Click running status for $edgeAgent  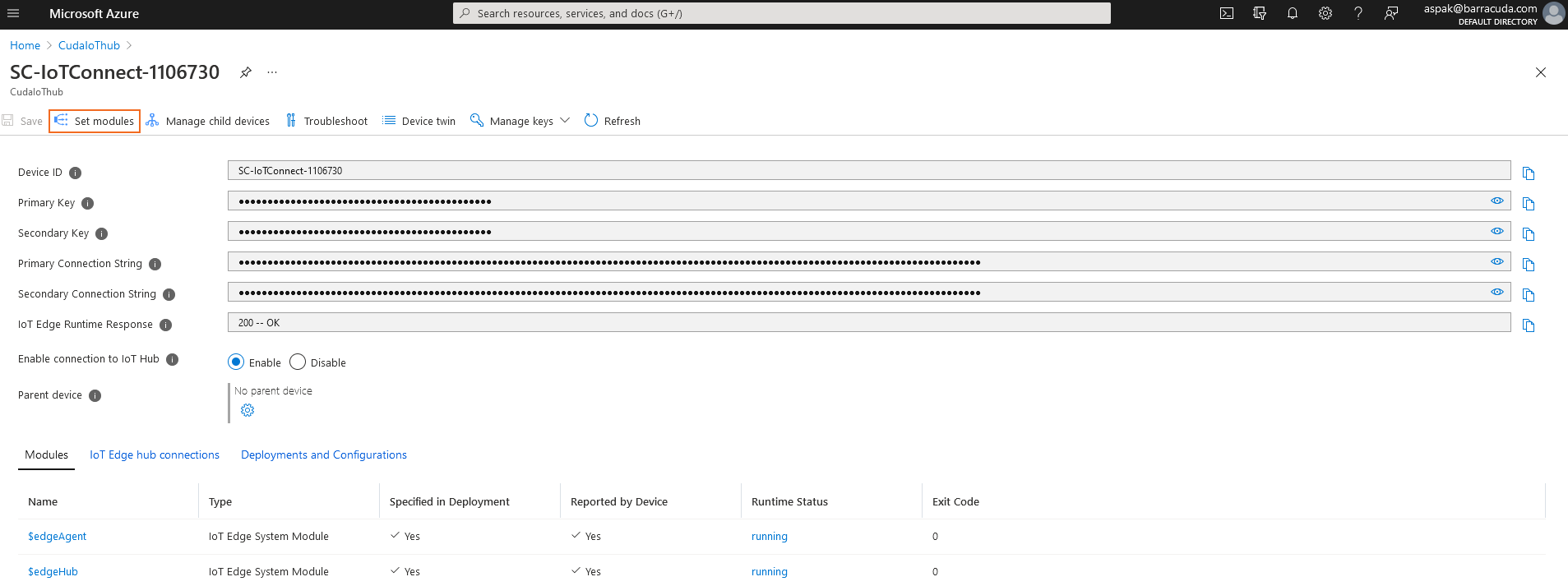pos(770,536)
